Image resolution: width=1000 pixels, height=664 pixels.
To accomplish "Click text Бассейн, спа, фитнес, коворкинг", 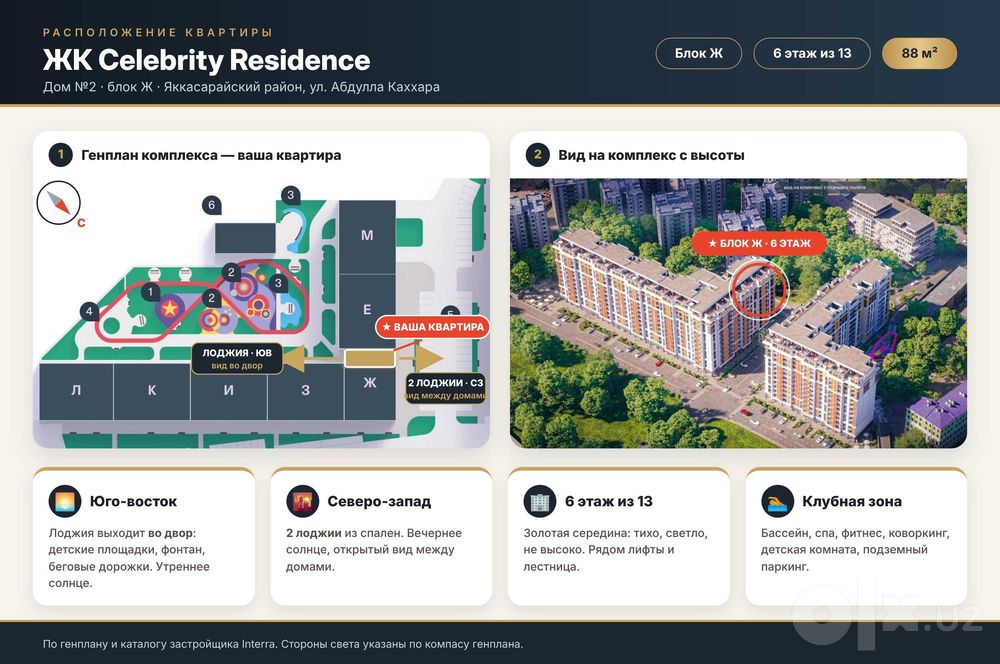I will [x=855, y=533].
